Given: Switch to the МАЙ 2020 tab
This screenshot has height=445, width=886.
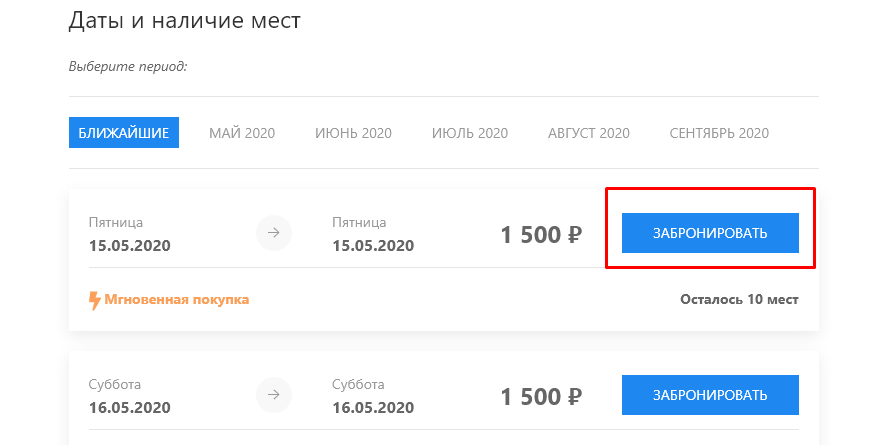Looking at the screenshot, I should click(242, 133).
